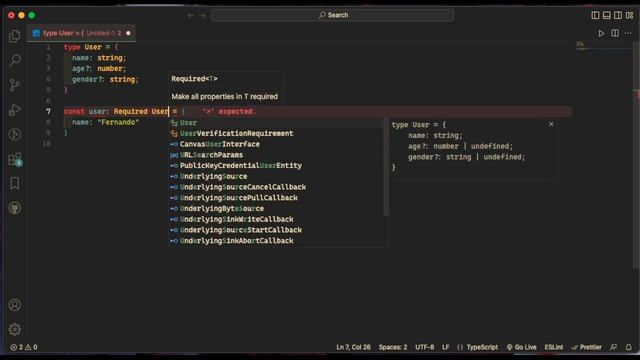Screen dimensions: 640x360
Task: Close the suggestion details panel
Action: click(551, 124)
